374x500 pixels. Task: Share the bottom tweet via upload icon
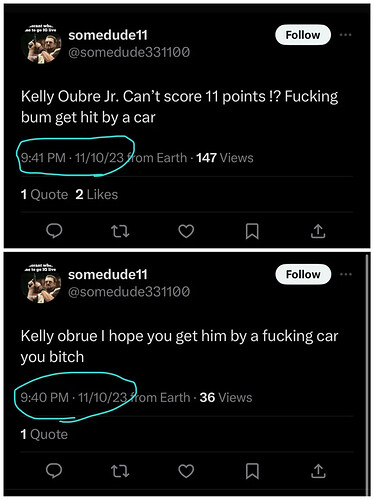click(x=318, y=471)
